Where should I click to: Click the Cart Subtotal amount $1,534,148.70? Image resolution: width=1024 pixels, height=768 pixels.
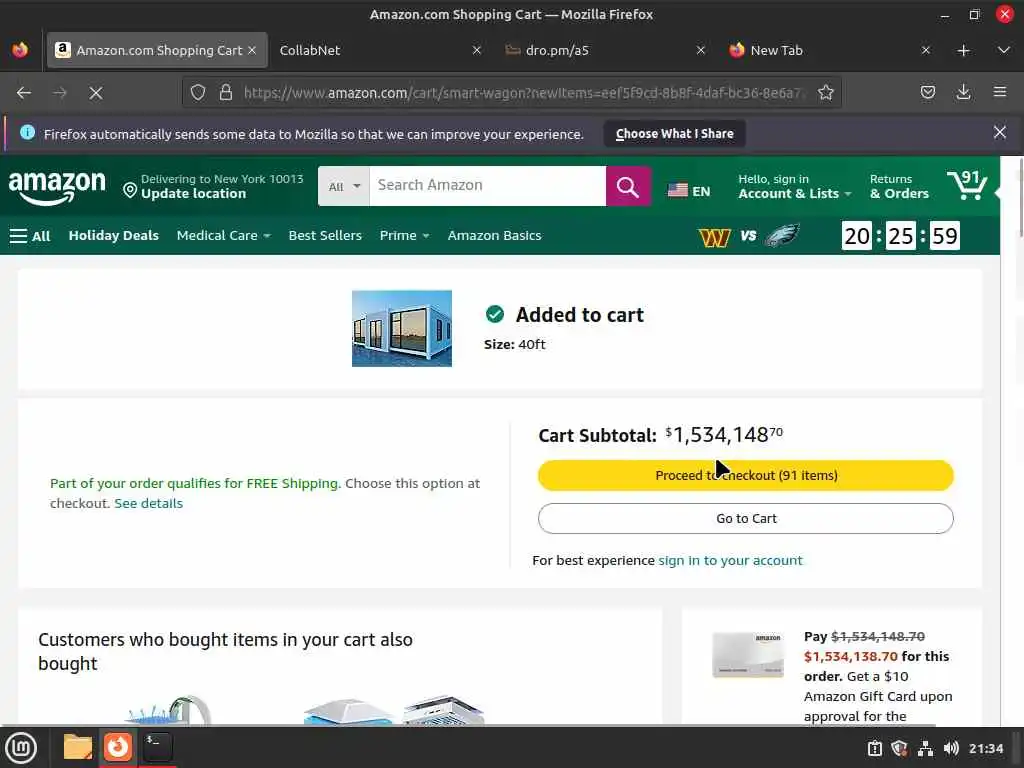(x=724, y=435)
